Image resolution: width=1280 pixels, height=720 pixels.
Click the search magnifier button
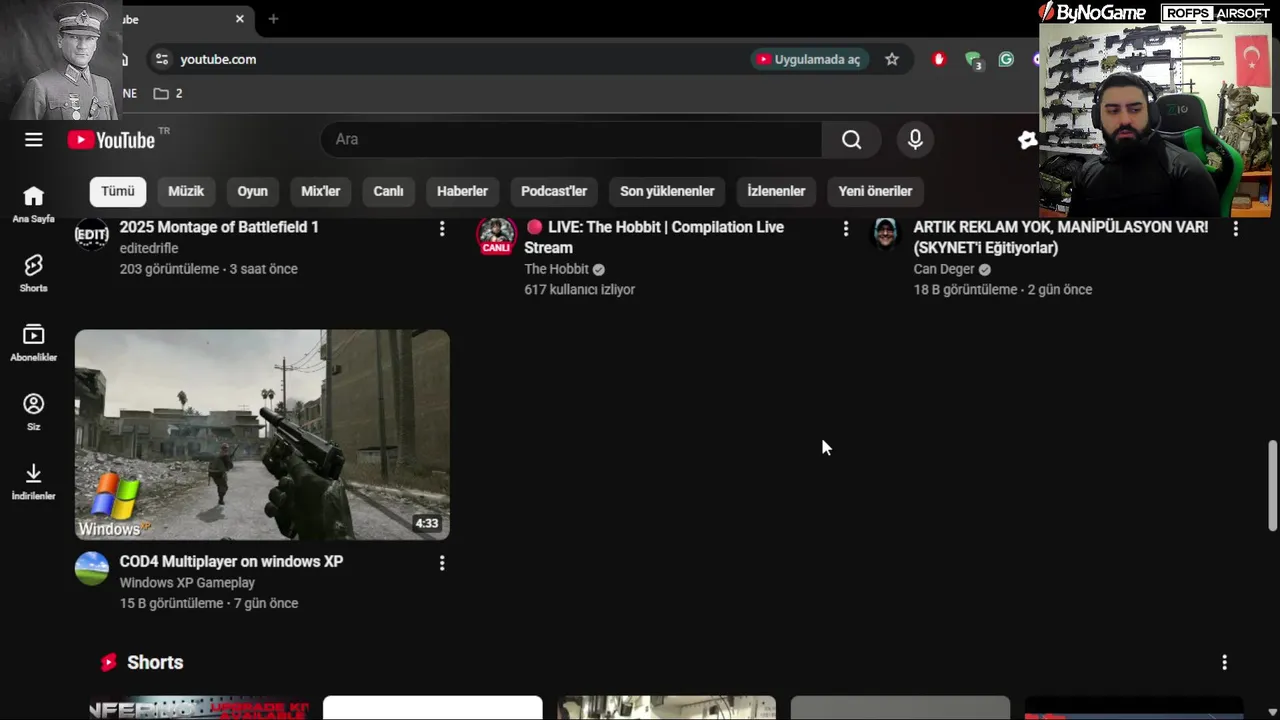coord(851,140)
